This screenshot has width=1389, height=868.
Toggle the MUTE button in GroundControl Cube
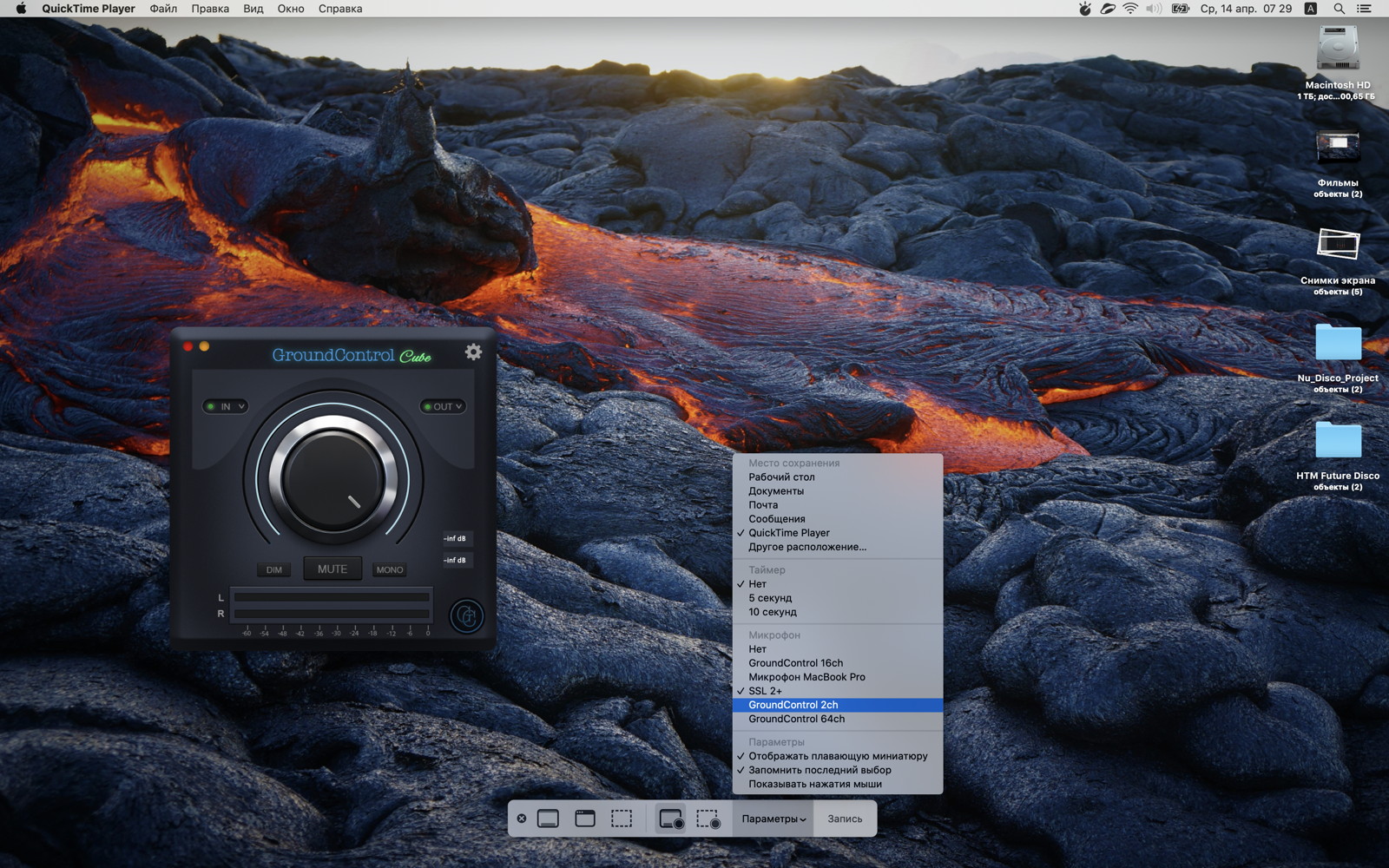[332, 569]
